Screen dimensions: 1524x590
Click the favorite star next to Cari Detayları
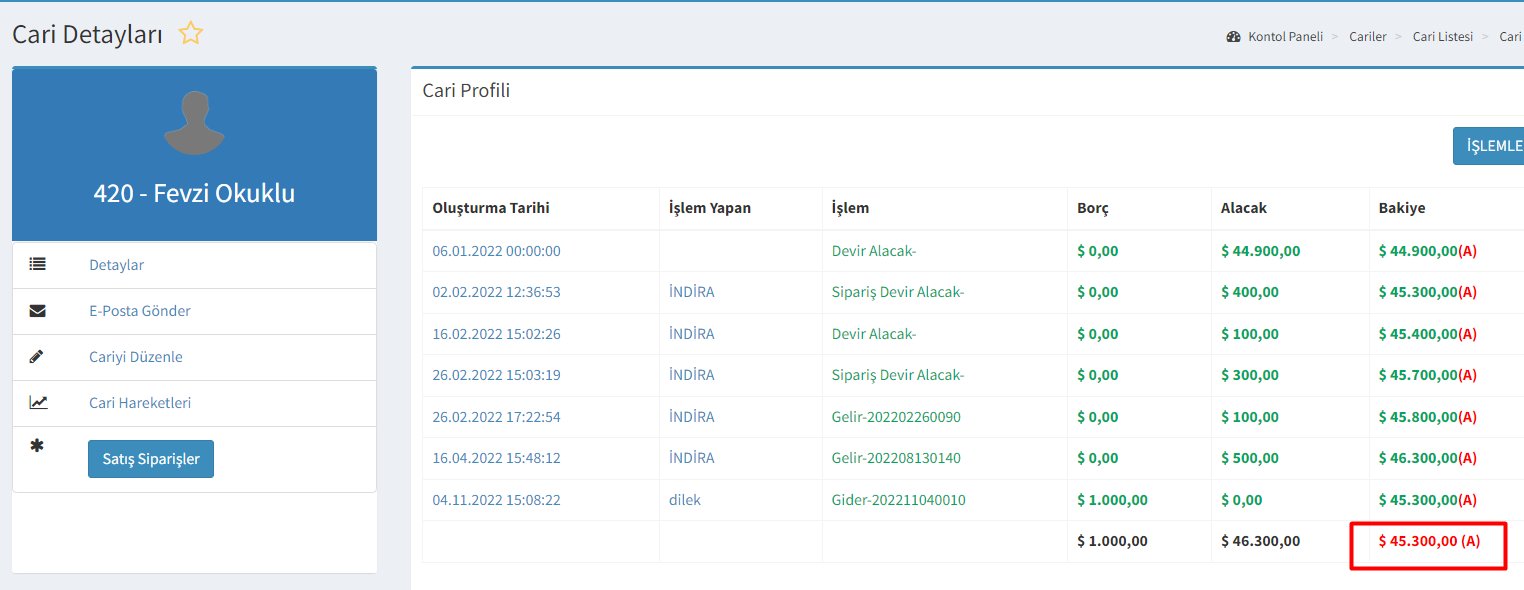pos(190,34)
